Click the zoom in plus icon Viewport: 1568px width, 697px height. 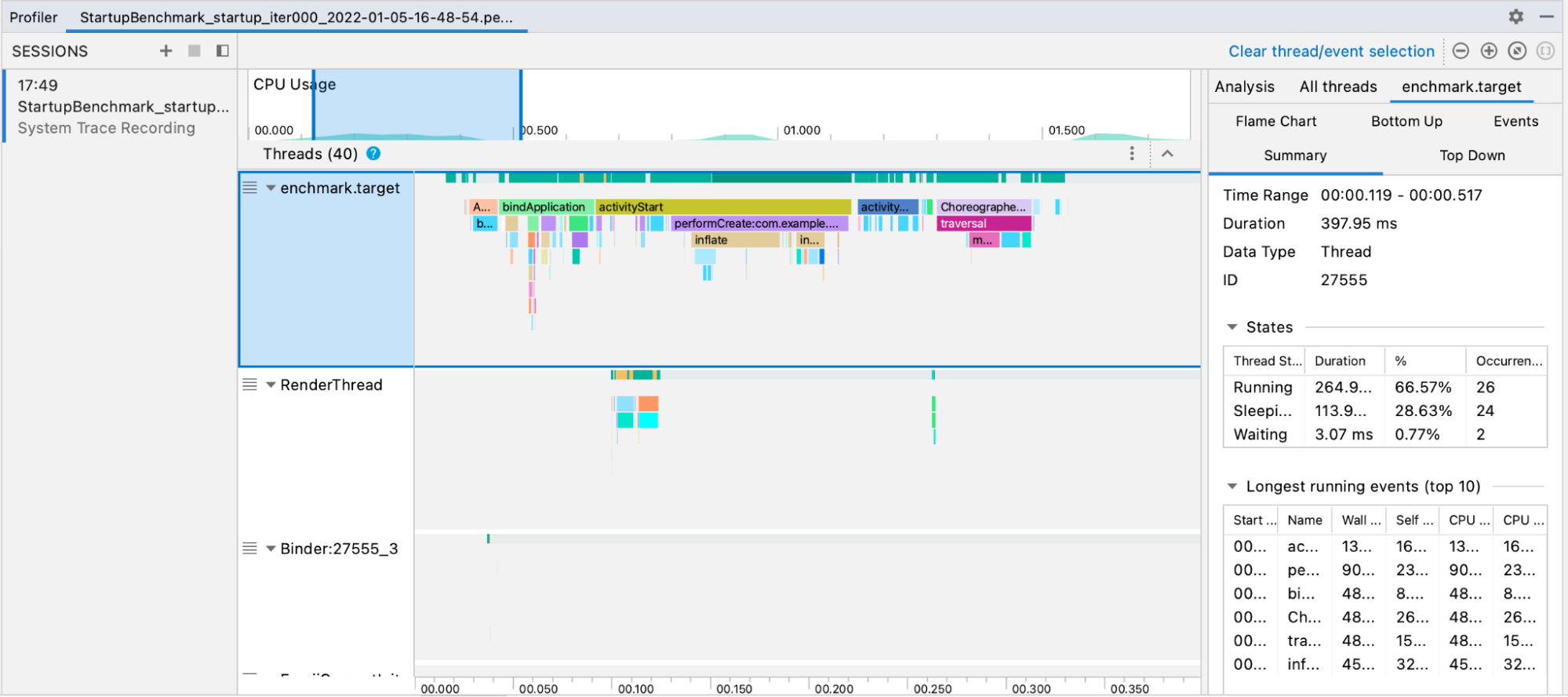click(x=1489, y=51)
